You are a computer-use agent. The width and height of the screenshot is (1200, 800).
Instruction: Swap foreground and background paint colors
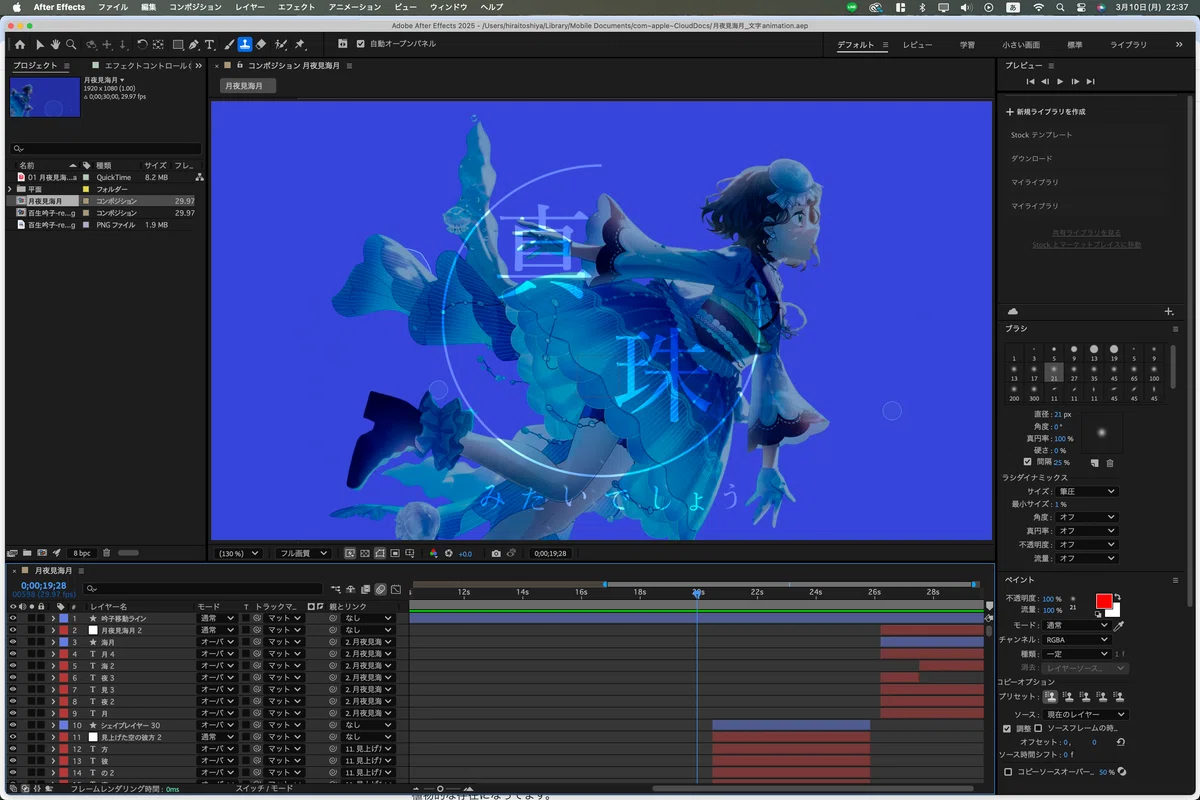click(1117, 598)
